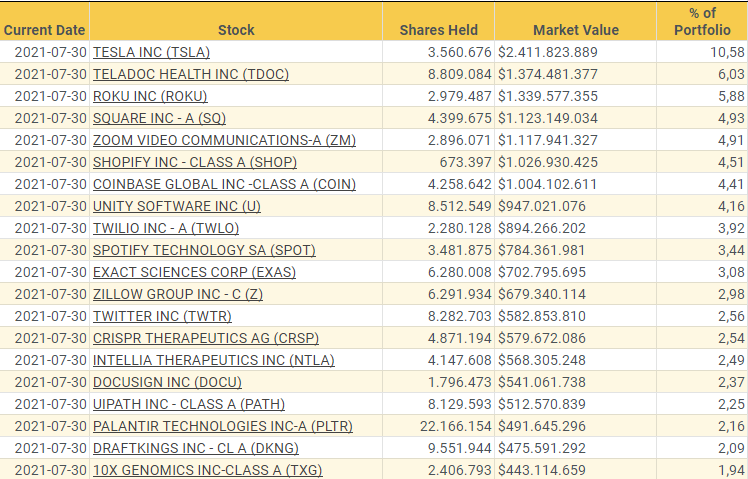This screenshot has height=479, width=748.
Task: Open the TESLA INC (TSLA) stock link
Action: (151, 52)
